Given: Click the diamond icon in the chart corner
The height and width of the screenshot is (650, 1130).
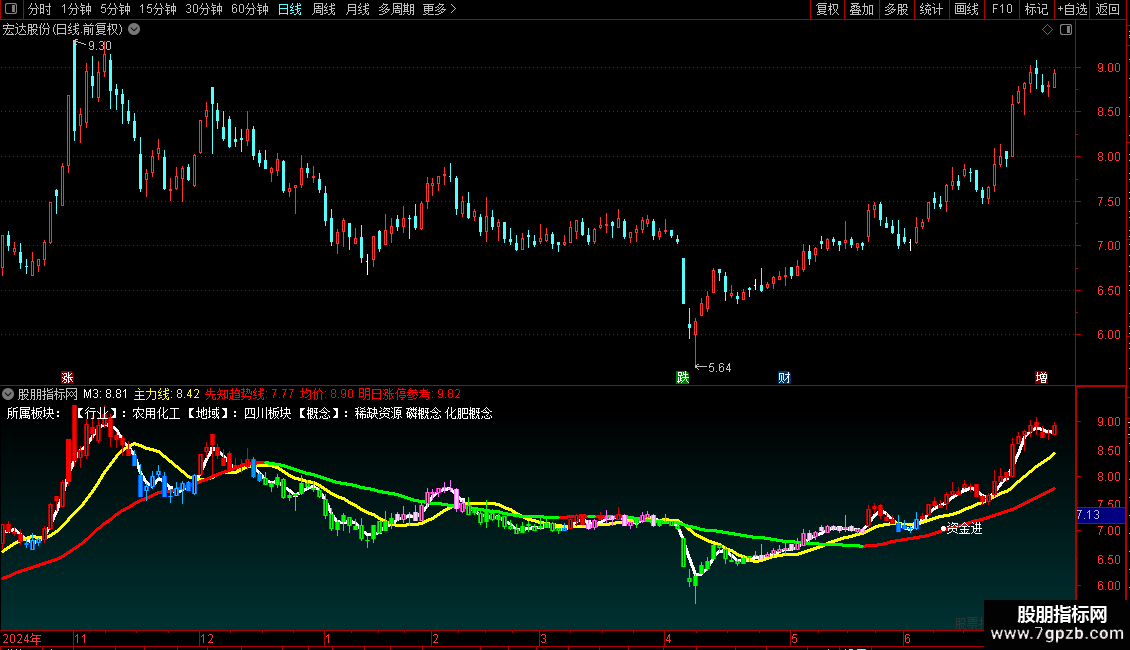Looking at the screenshot, I should coord(1047,30).
